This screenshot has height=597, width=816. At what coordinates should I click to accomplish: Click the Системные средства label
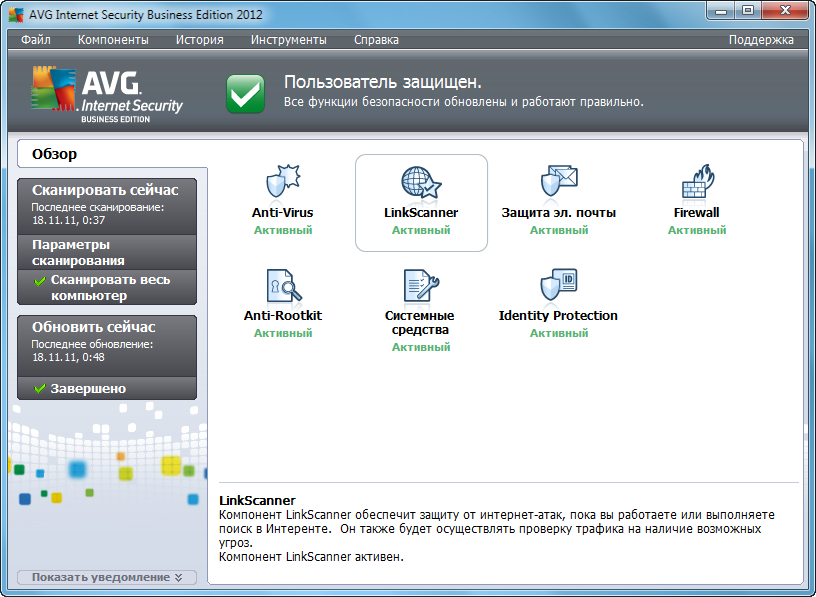coord(419,322)
